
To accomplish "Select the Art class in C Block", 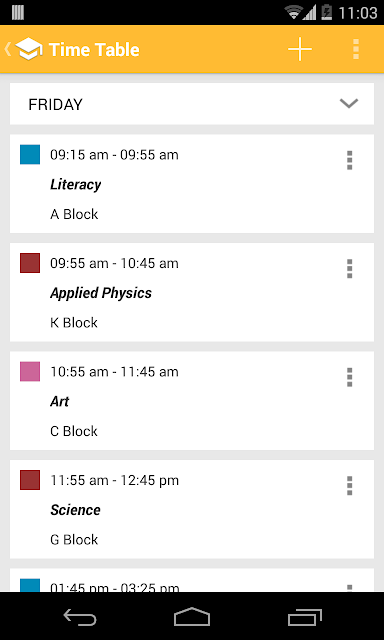I will 192,401.
